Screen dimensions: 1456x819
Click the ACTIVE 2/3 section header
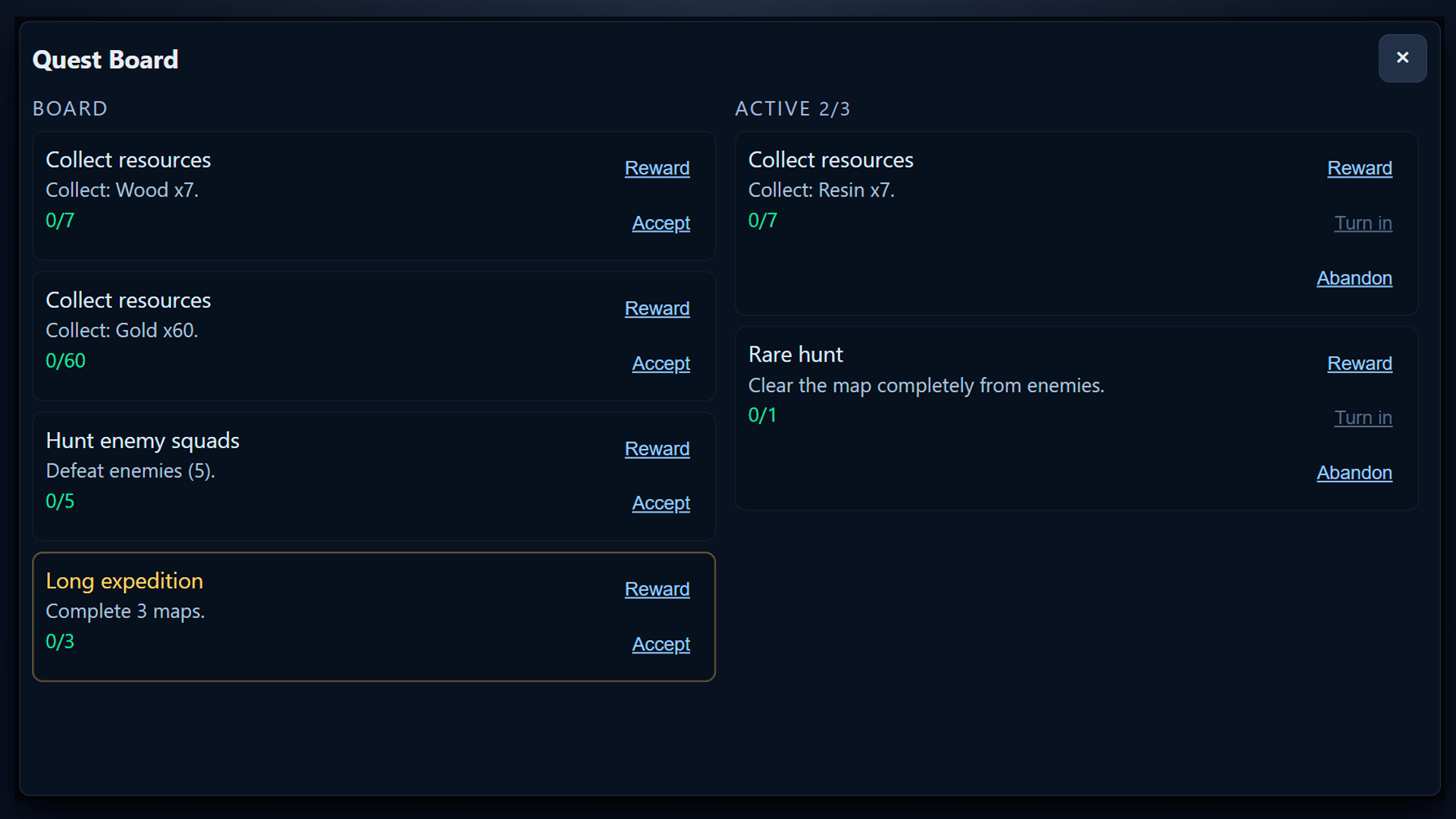click(x=792, y=108)
